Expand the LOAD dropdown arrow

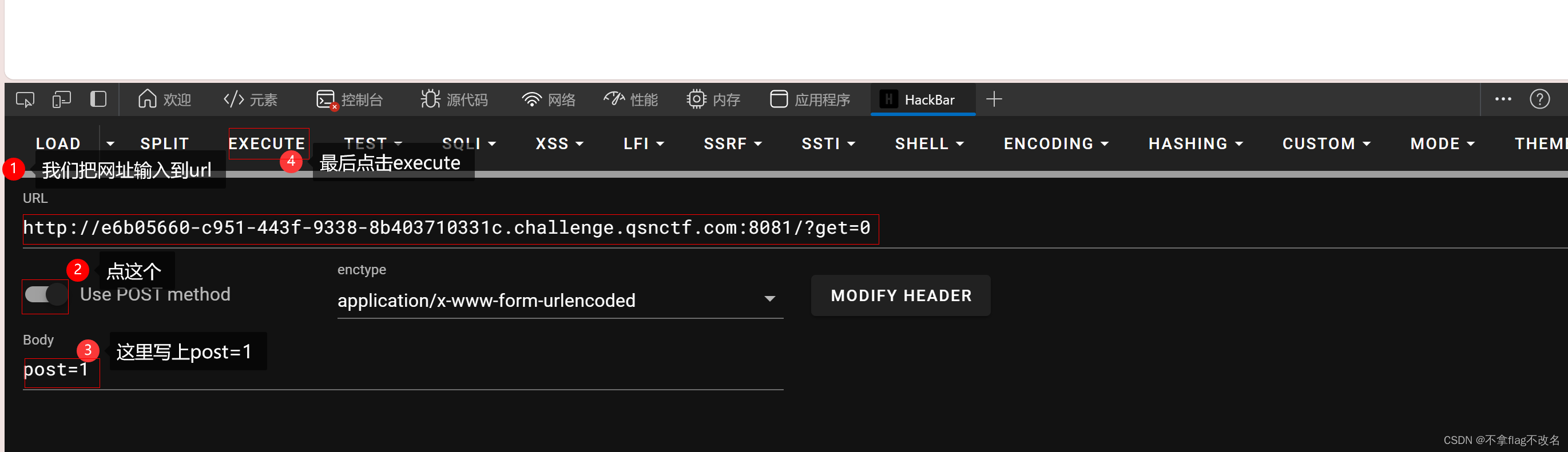110,143
